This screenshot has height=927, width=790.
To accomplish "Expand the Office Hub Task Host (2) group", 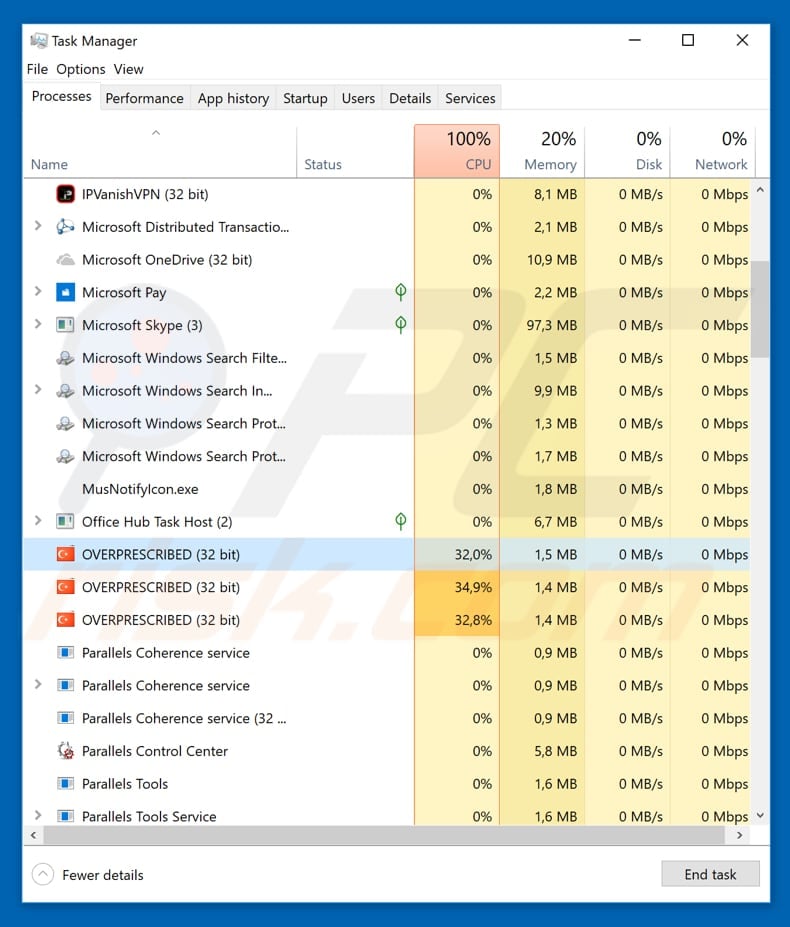I will tap(38, 520).
